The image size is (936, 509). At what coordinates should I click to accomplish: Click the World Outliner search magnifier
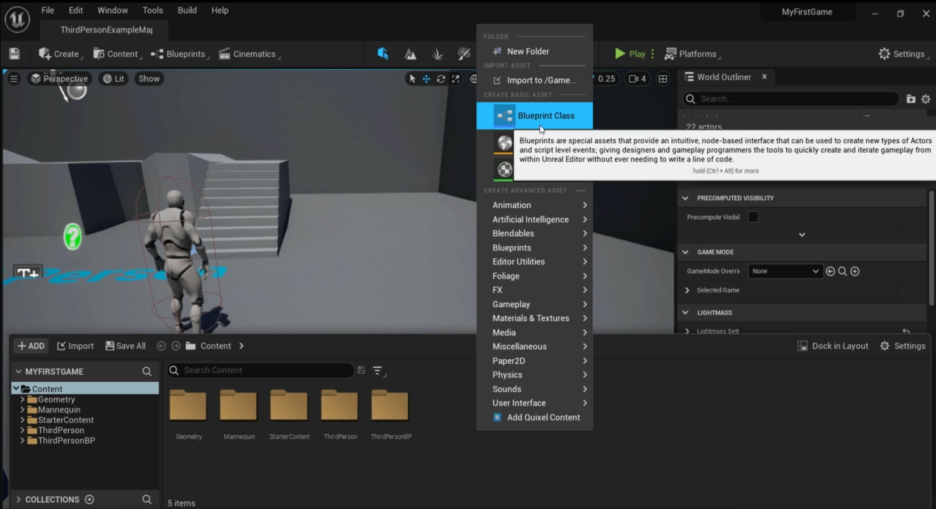[x=691, y=99]
